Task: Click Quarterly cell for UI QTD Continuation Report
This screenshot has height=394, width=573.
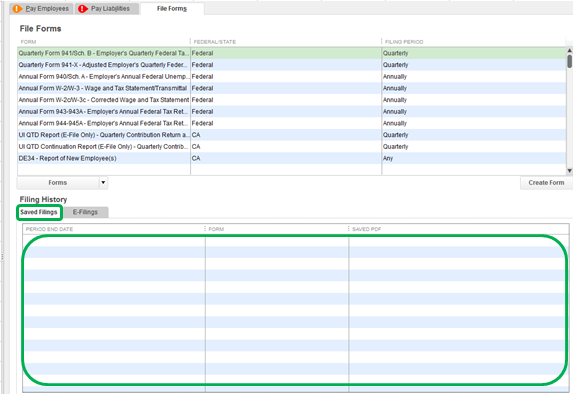Action: coord(474,147)
